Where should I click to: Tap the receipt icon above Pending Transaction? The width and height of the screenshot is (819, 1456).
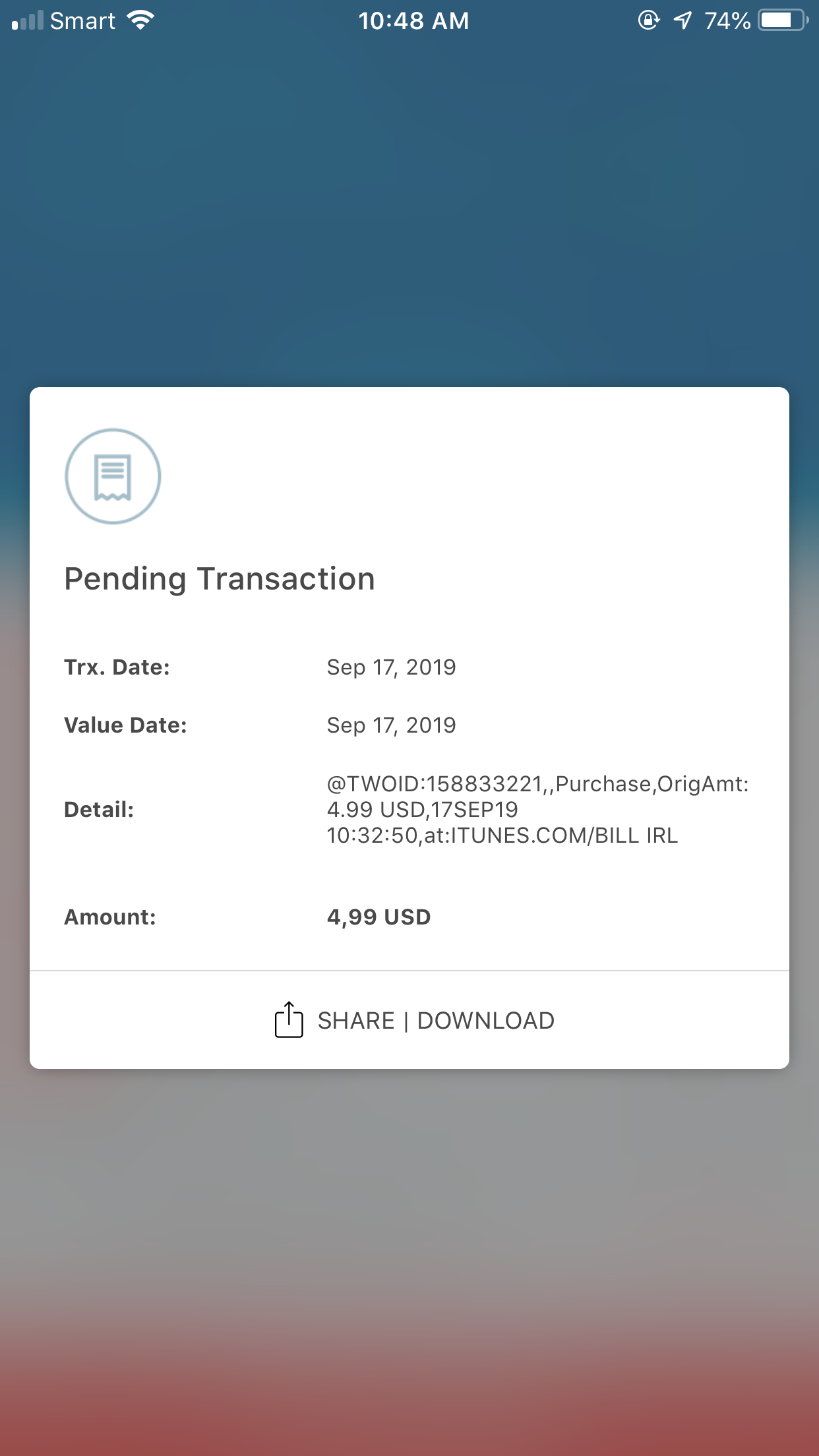click(x=113, y=477)
